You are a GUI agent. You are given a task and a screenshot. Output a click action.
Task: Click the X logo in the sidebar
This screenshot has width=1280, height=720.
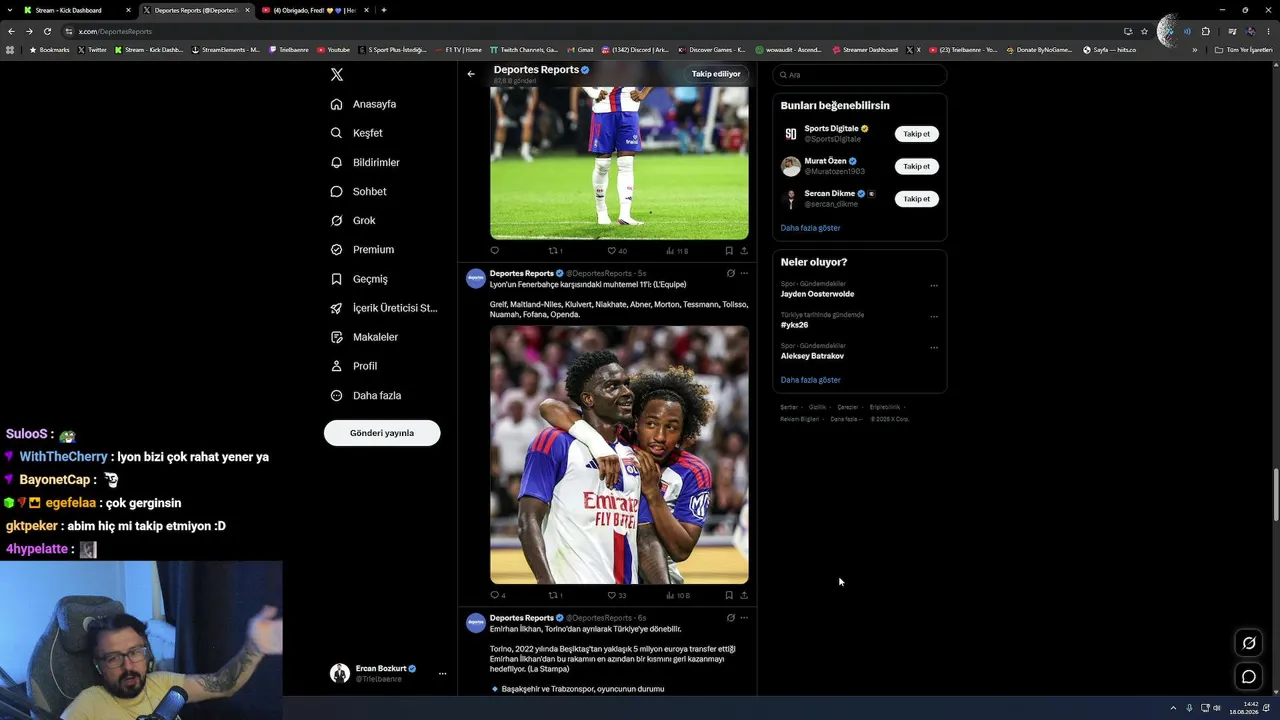point(337,75)
